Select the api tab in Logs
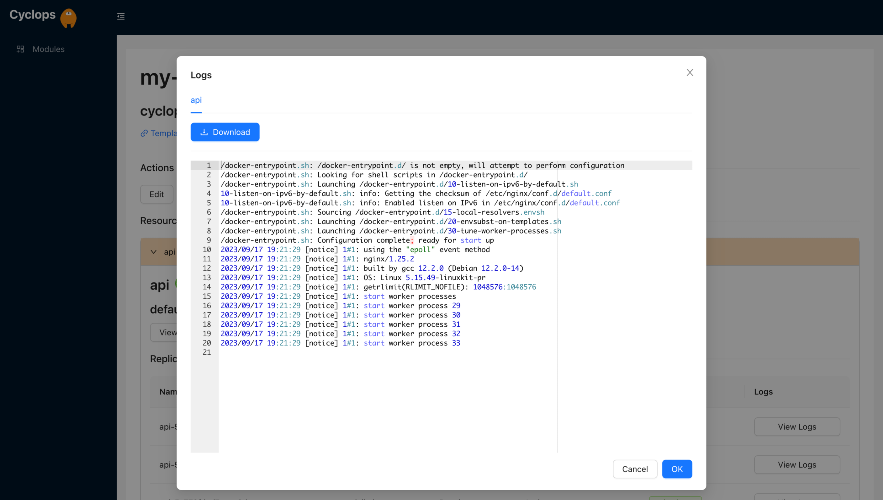883x500 pixels. (196, 100)
